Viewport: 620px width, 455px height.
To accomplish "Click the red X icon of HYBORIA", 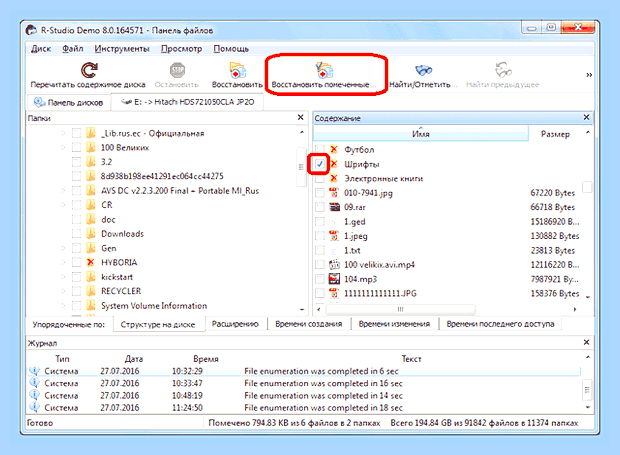I will pyautogui.click(x=91, y=262).
